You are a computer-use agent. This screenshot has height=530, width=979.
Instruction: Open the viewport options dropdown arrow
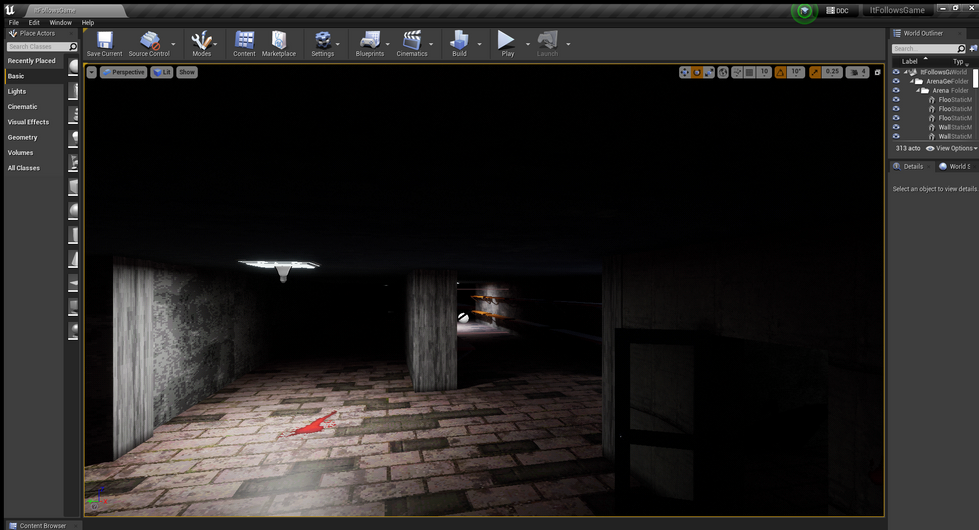tap(92, 72)
